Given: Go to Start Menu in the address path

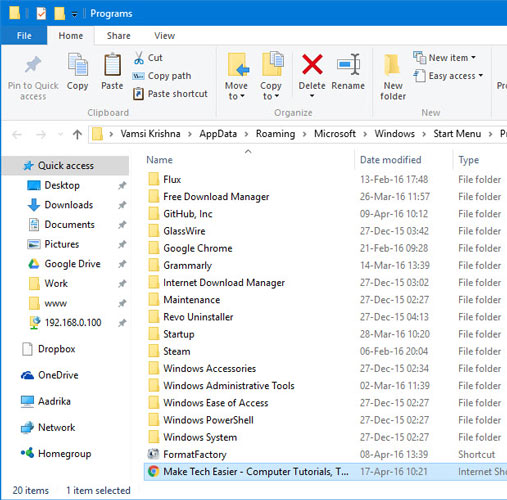Looking at the screenshot, I should (457, 134).
